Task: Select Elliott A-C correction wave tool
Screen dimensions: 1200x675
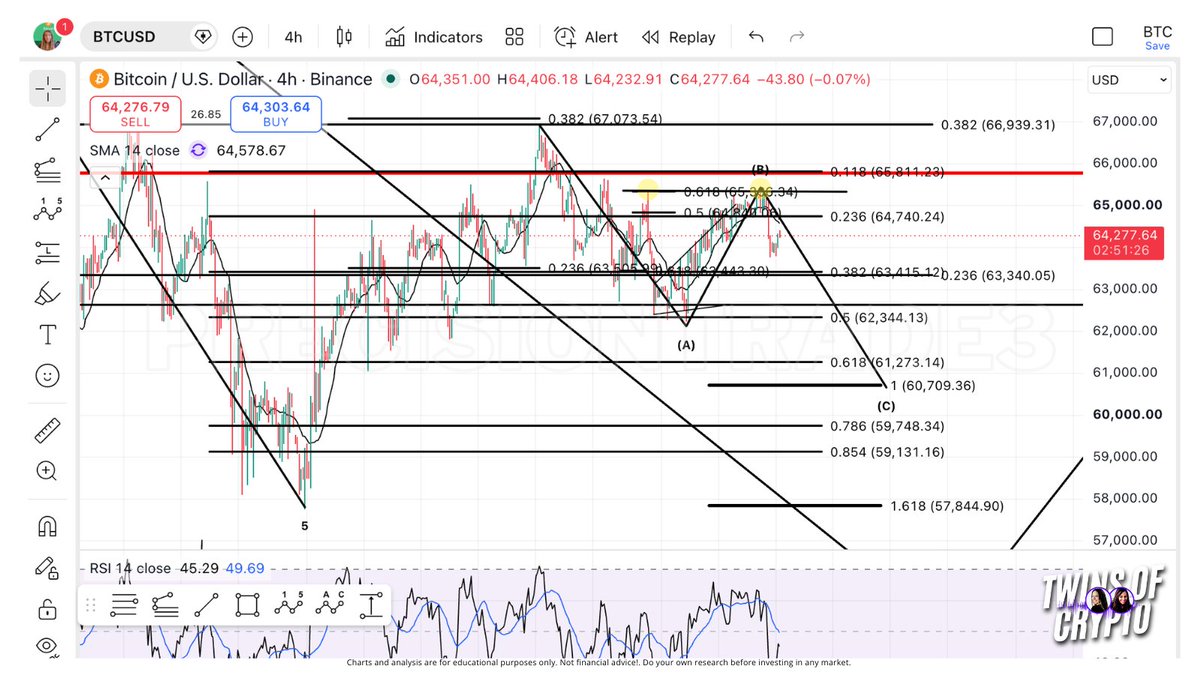Action: [329, 604]
